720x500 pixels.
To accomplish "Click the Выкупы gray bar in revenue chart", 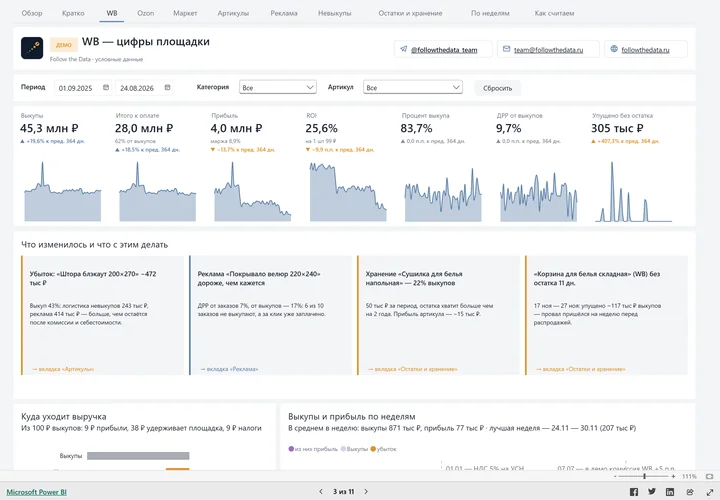I will click(138, 456).
